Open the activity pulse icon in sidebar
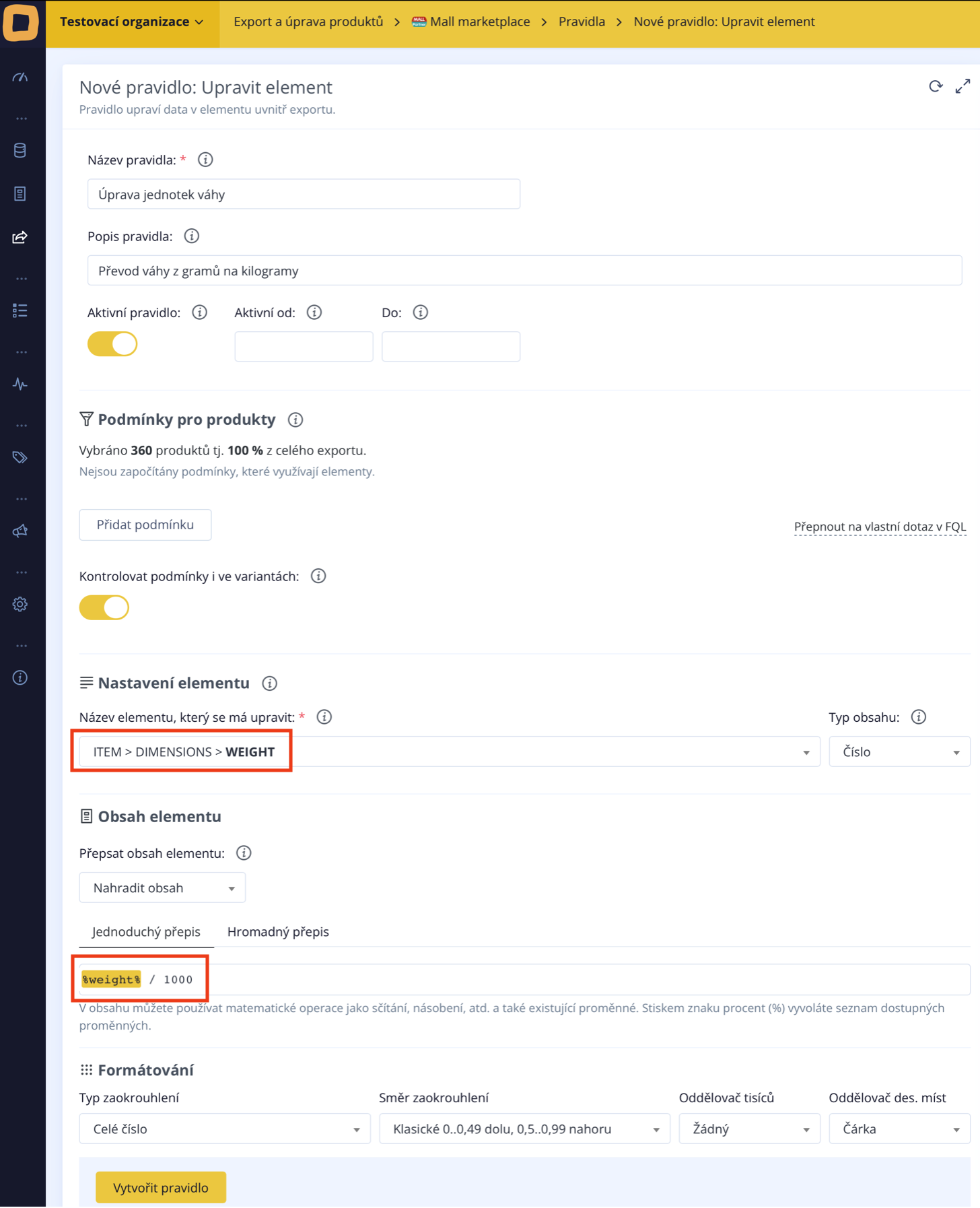Screen dimensions: 980x1208 [x=20, y=384]
